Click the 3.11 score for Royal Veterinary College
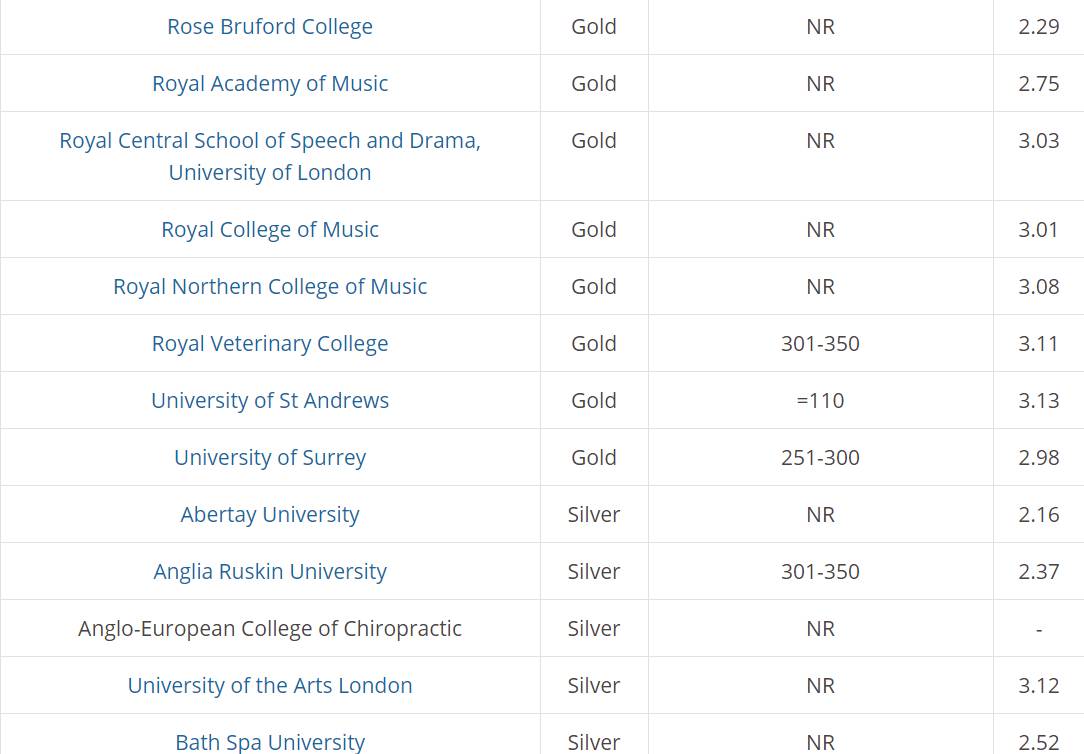1084x754 pixels. pos(1038,343)
